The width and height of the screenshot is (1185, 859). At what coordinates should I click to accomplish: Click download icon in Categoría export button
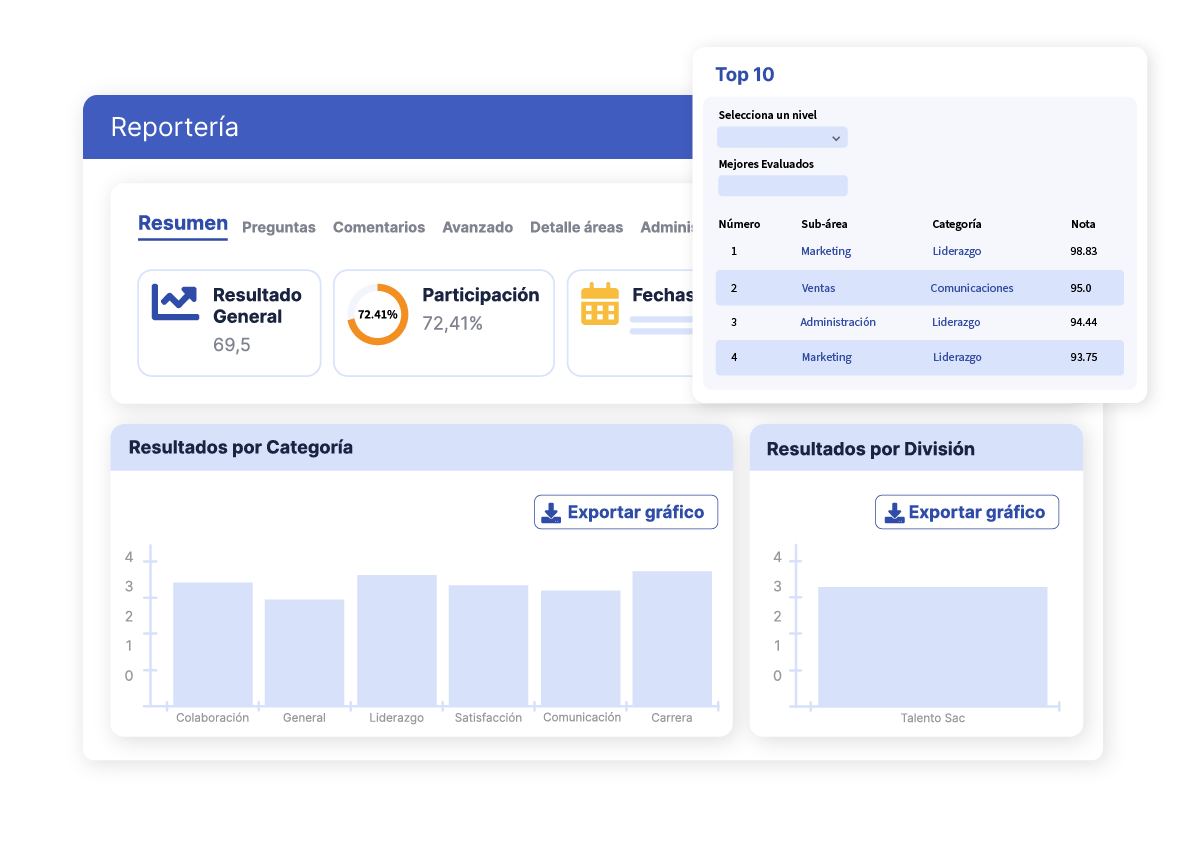pyautogui.click(x=551, y=512)
